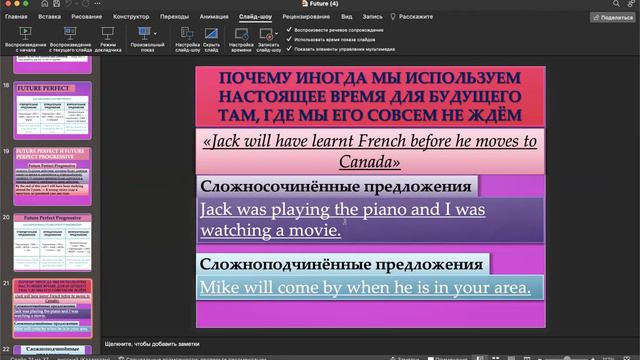Select slide 20 thumbnail Future Perfect Progressive
Image resolution: width=640 pixels, height=360 pixels.
coord(52,242)
